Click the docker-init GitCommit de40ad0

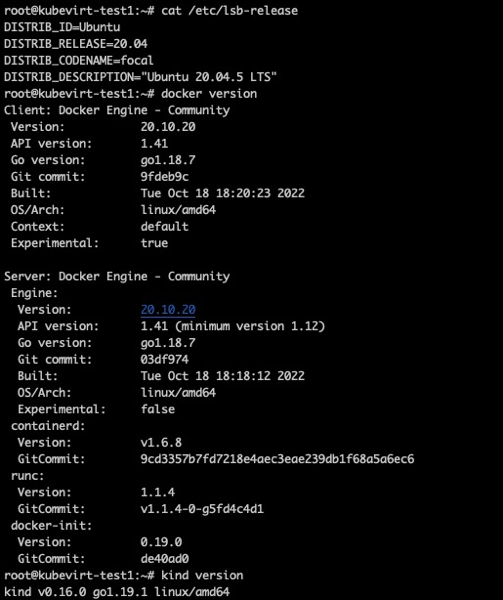point(164,559)
